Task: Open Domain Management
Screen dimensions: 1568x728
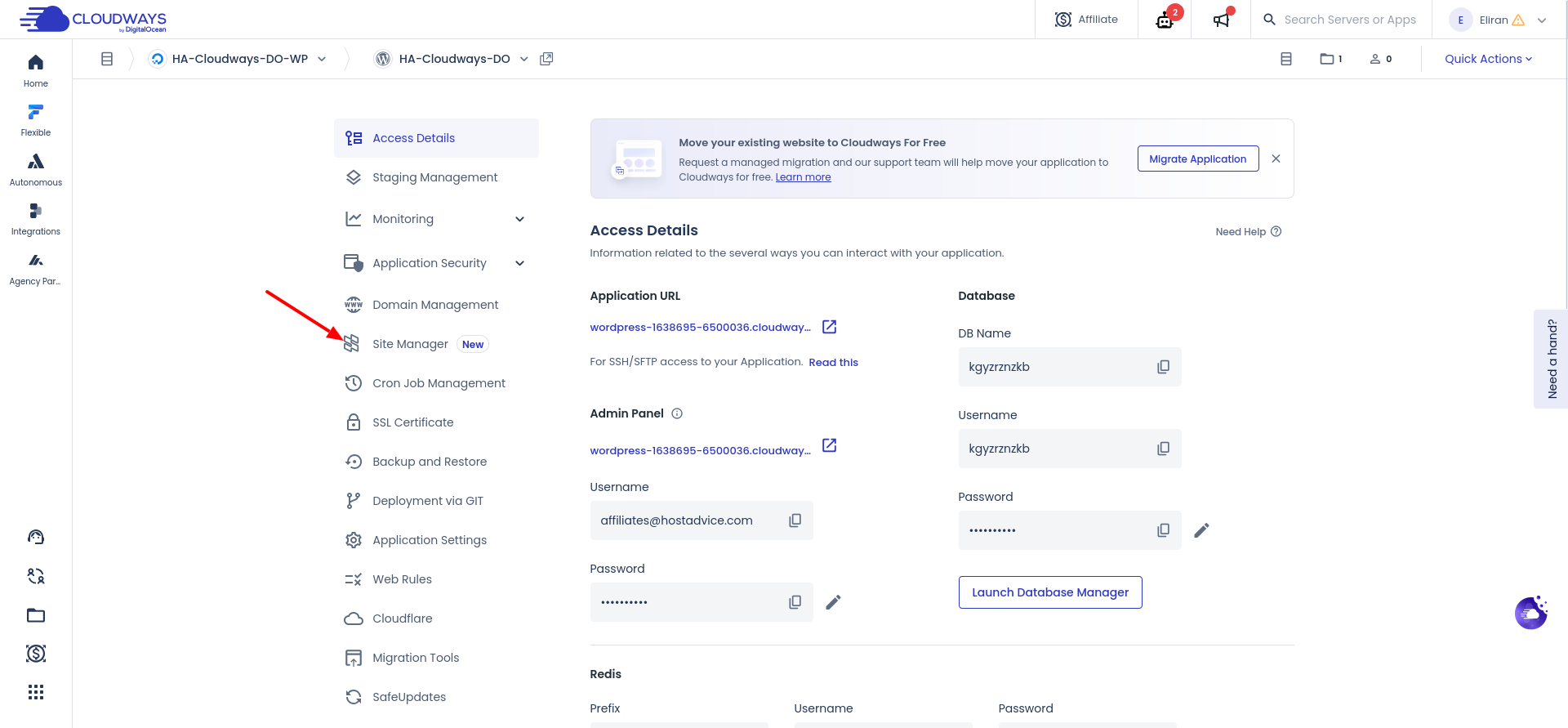Action: click(x=436, y=305)
